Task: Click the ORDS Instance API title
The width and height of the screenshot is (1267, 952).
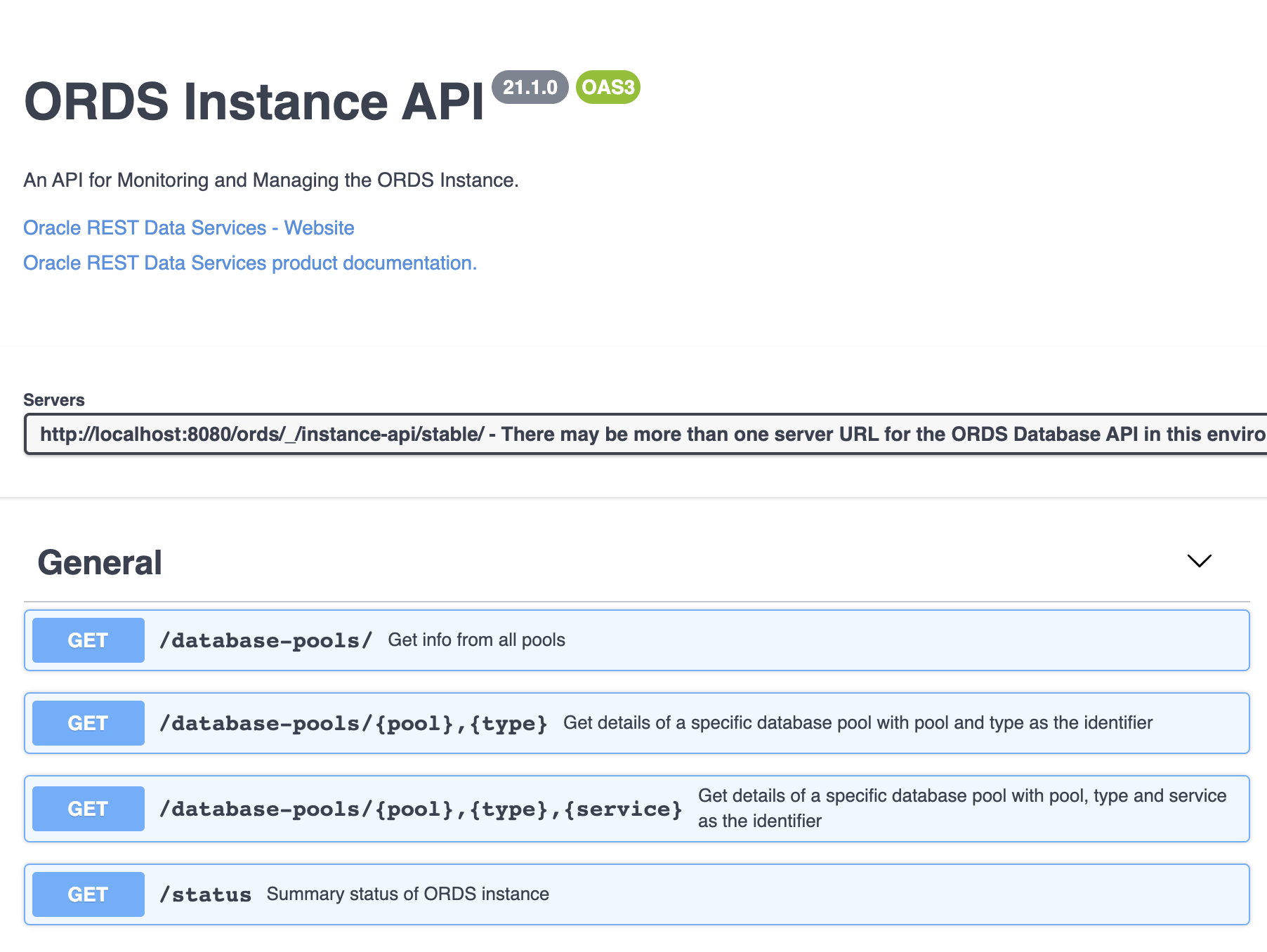Action: click(254, 101)
